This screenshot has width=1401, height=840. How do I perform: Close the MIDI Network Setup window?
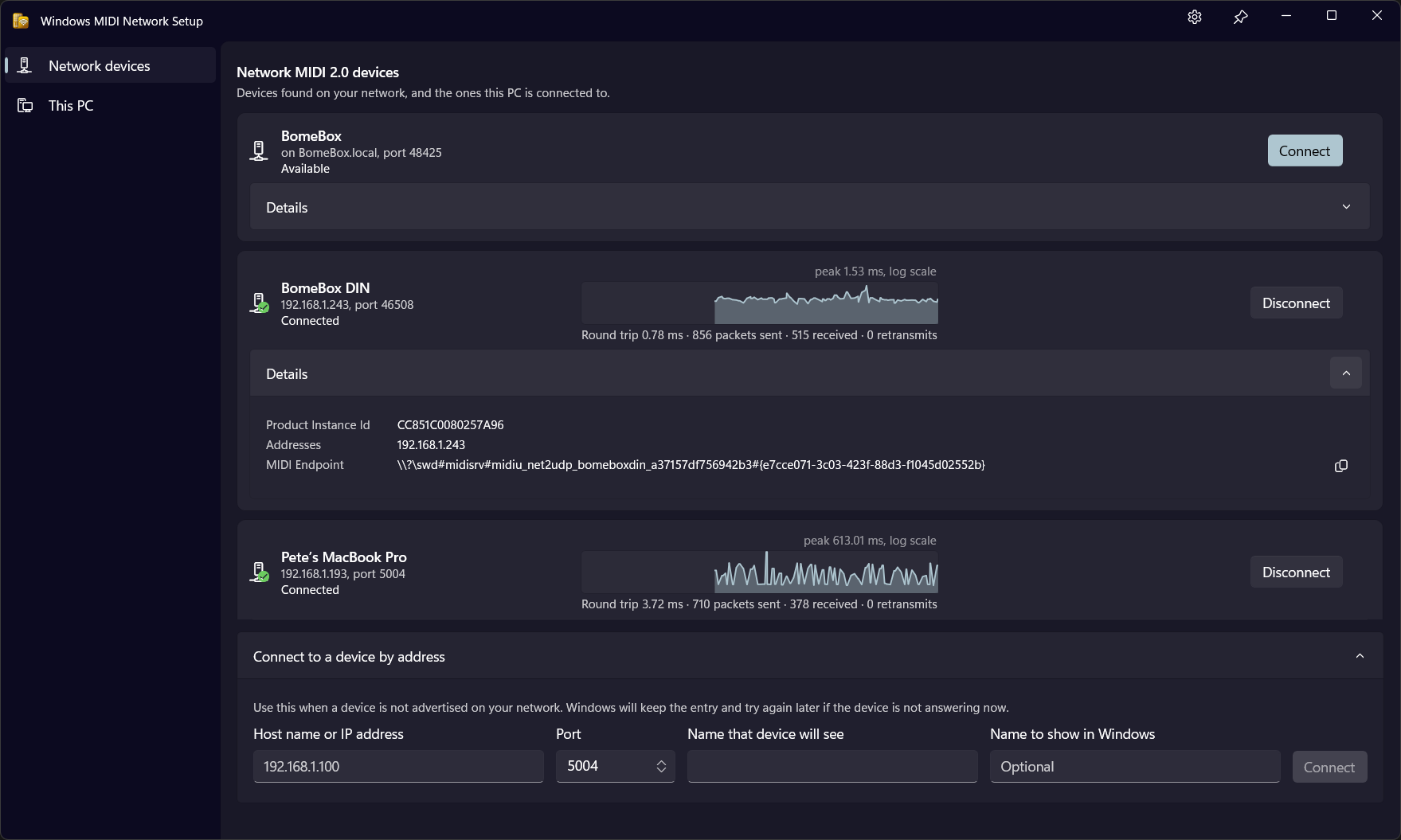click(1376, 16)
